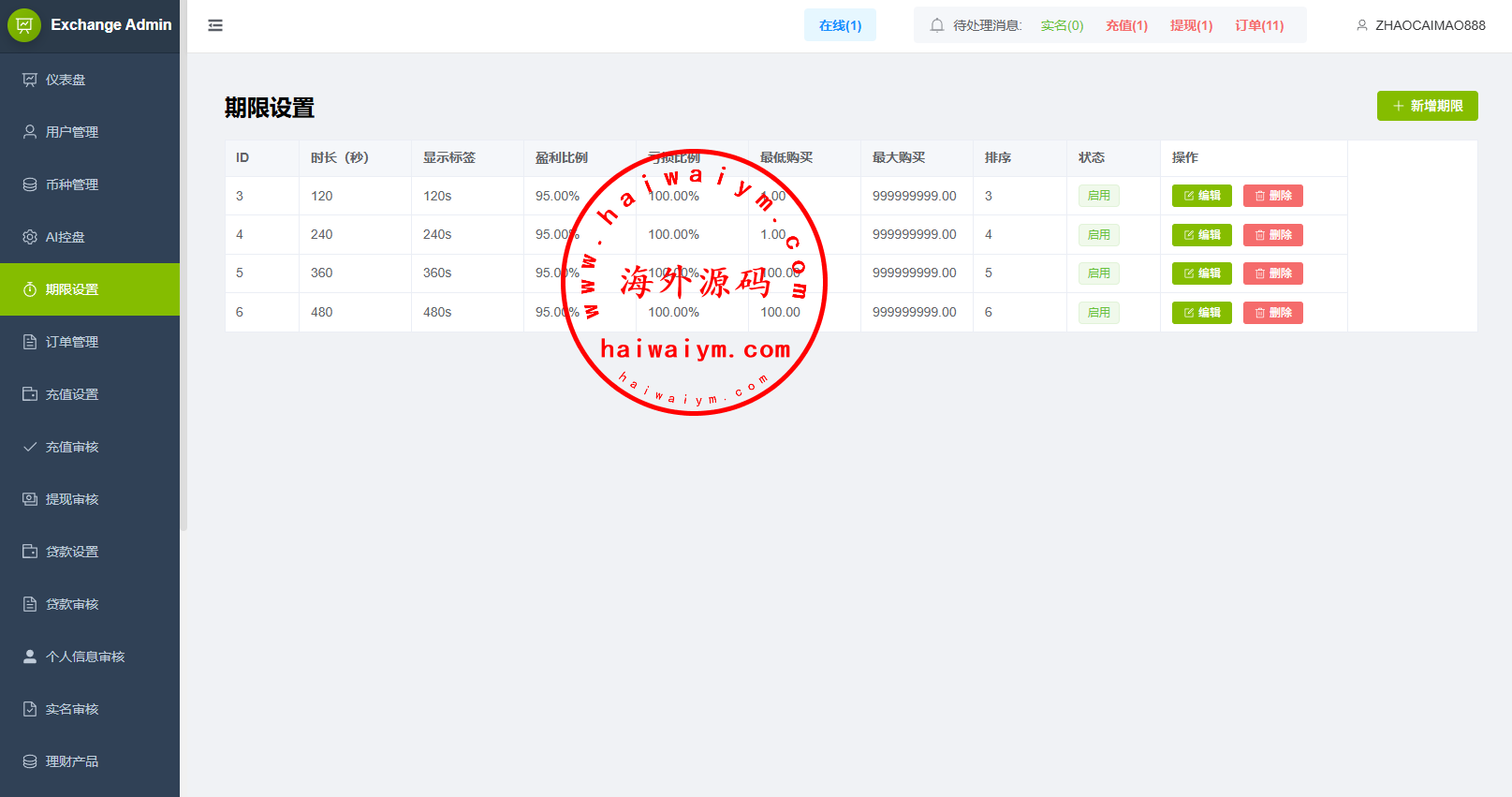The width and height of the screenshot is (1512, 797).
Task: Open 用户管理 via its person icon
Action: point(30,132)
